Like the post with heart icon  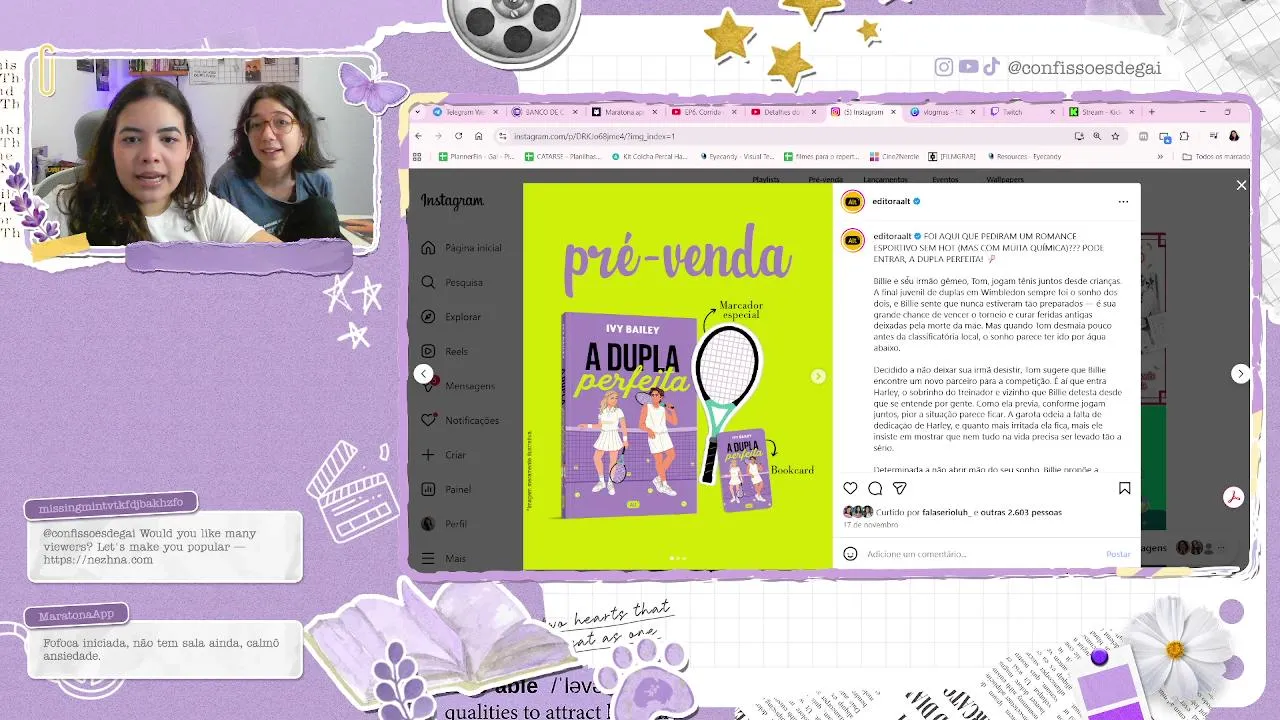tap(850, 488)
